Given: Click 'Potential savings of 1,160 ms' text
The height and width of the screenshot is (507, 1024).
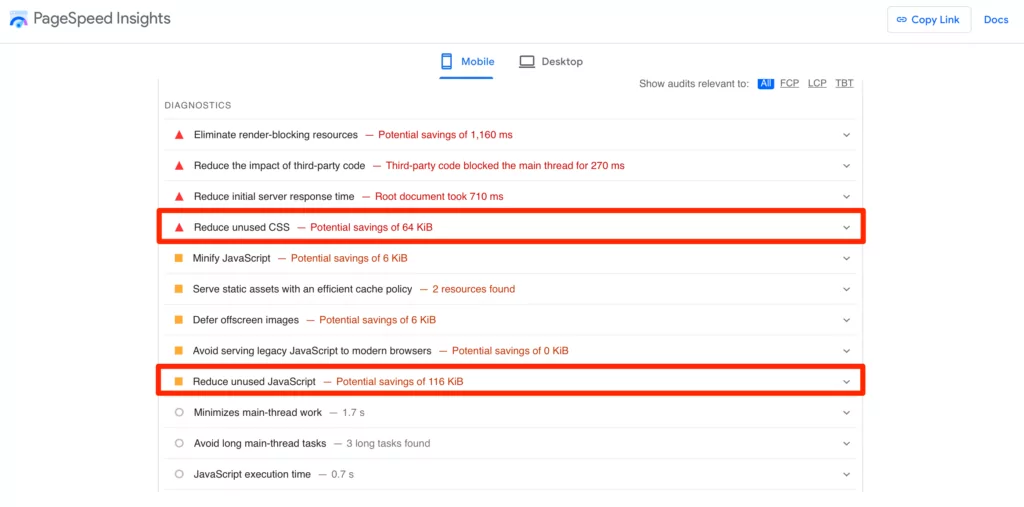Looking at the screenshot, I should [x=445, y=135].
